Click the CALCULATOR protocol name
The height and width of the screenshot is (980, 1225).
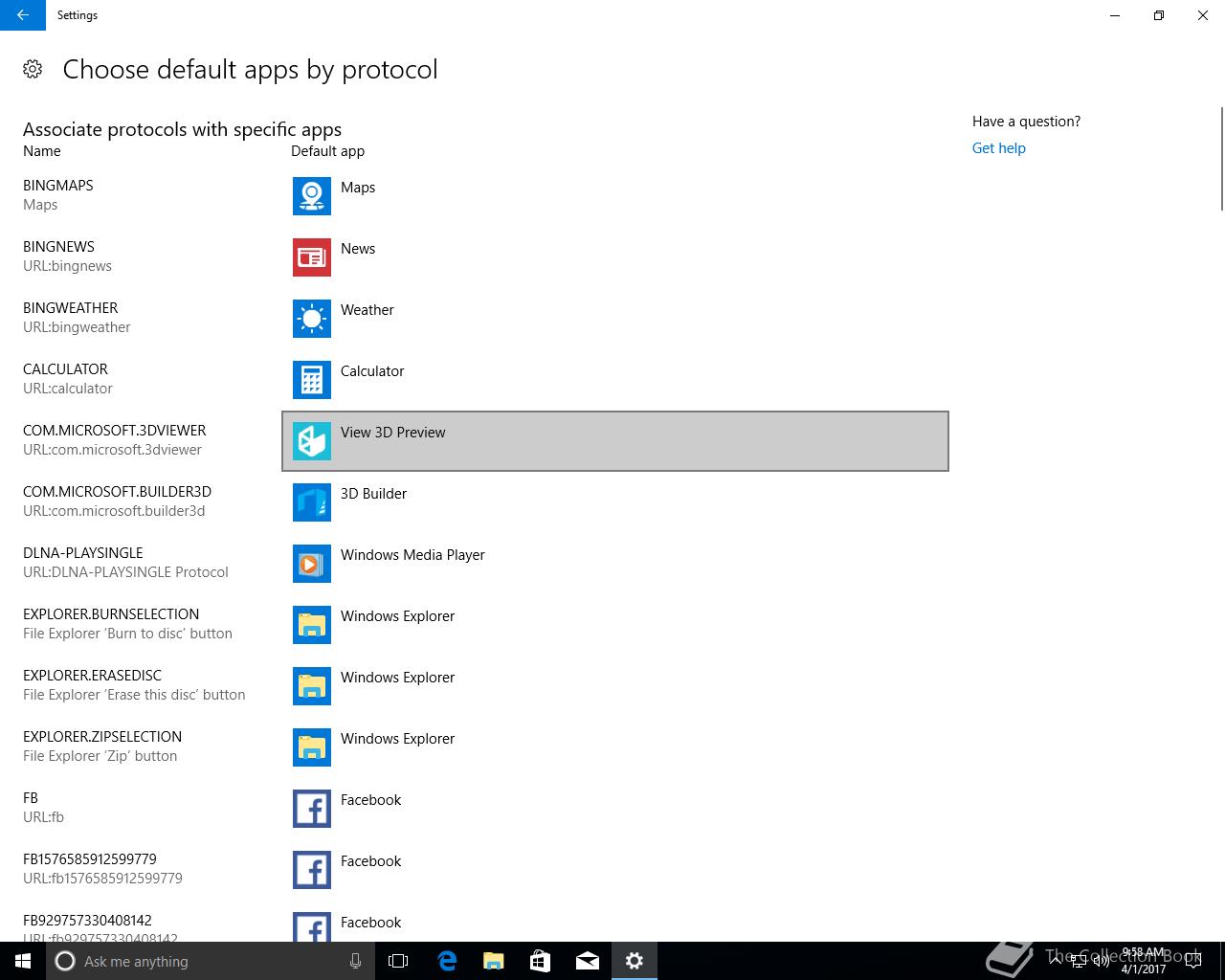point(65,369)
